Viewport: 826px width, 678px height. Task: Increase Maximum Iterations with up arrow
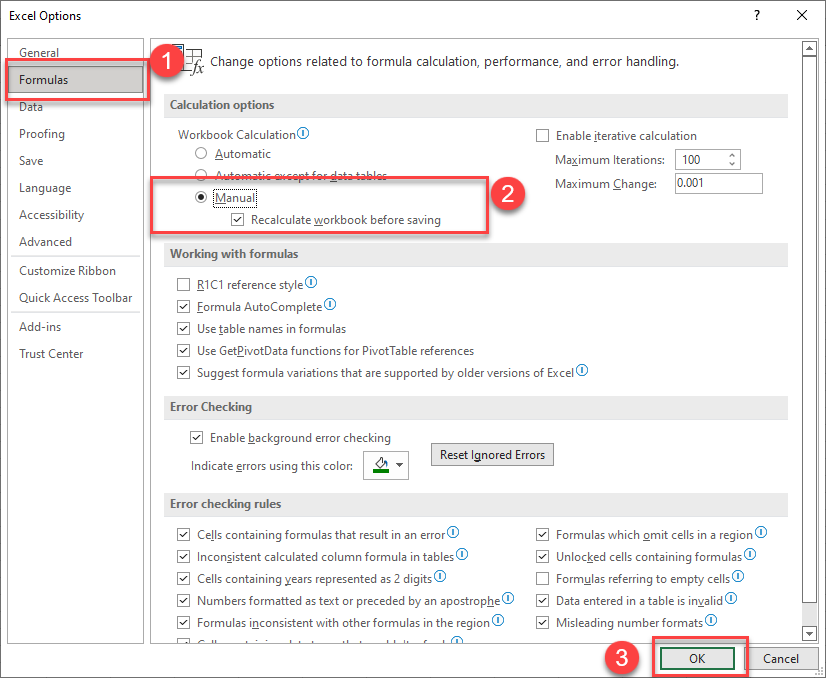(732, 155)
